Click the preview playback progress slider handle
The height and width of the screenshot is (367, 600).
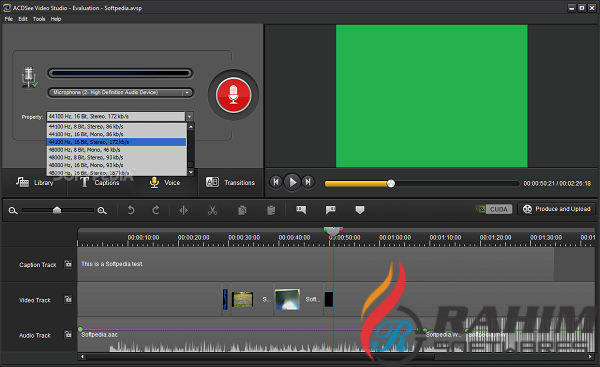391,184
